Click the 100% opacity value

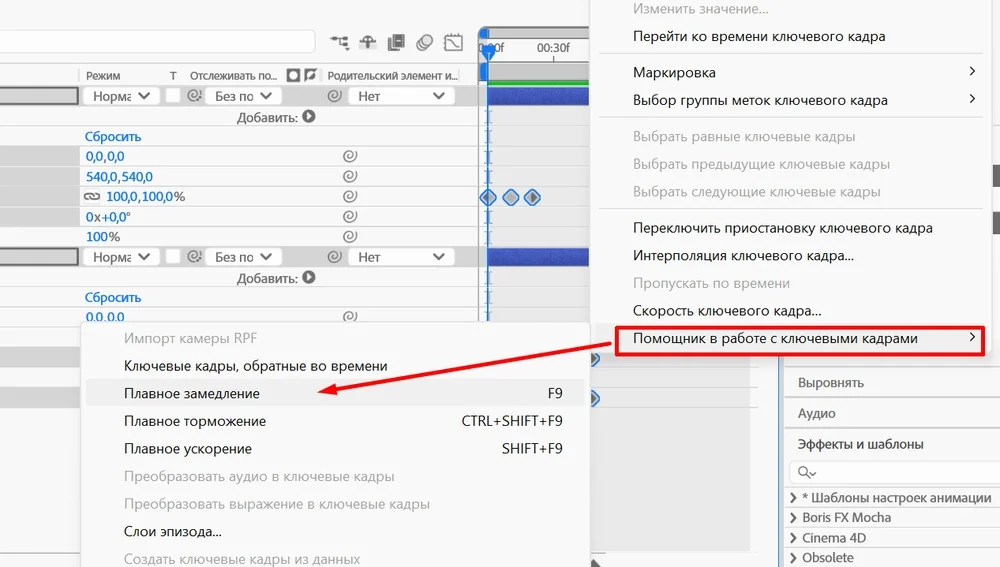coord(103,237)
